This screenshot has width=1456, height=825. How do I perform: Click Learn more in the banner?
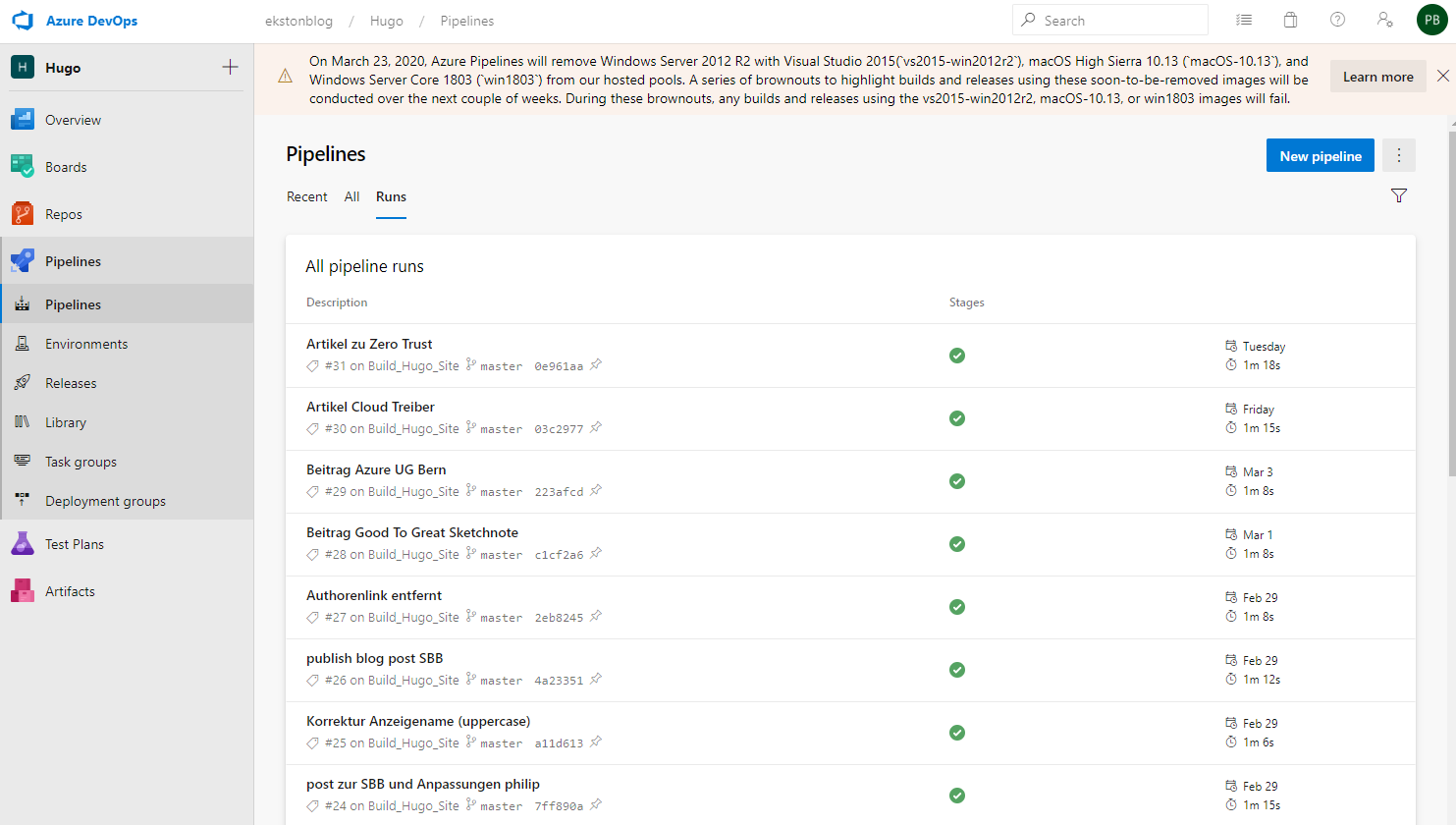click(1378, 77)
